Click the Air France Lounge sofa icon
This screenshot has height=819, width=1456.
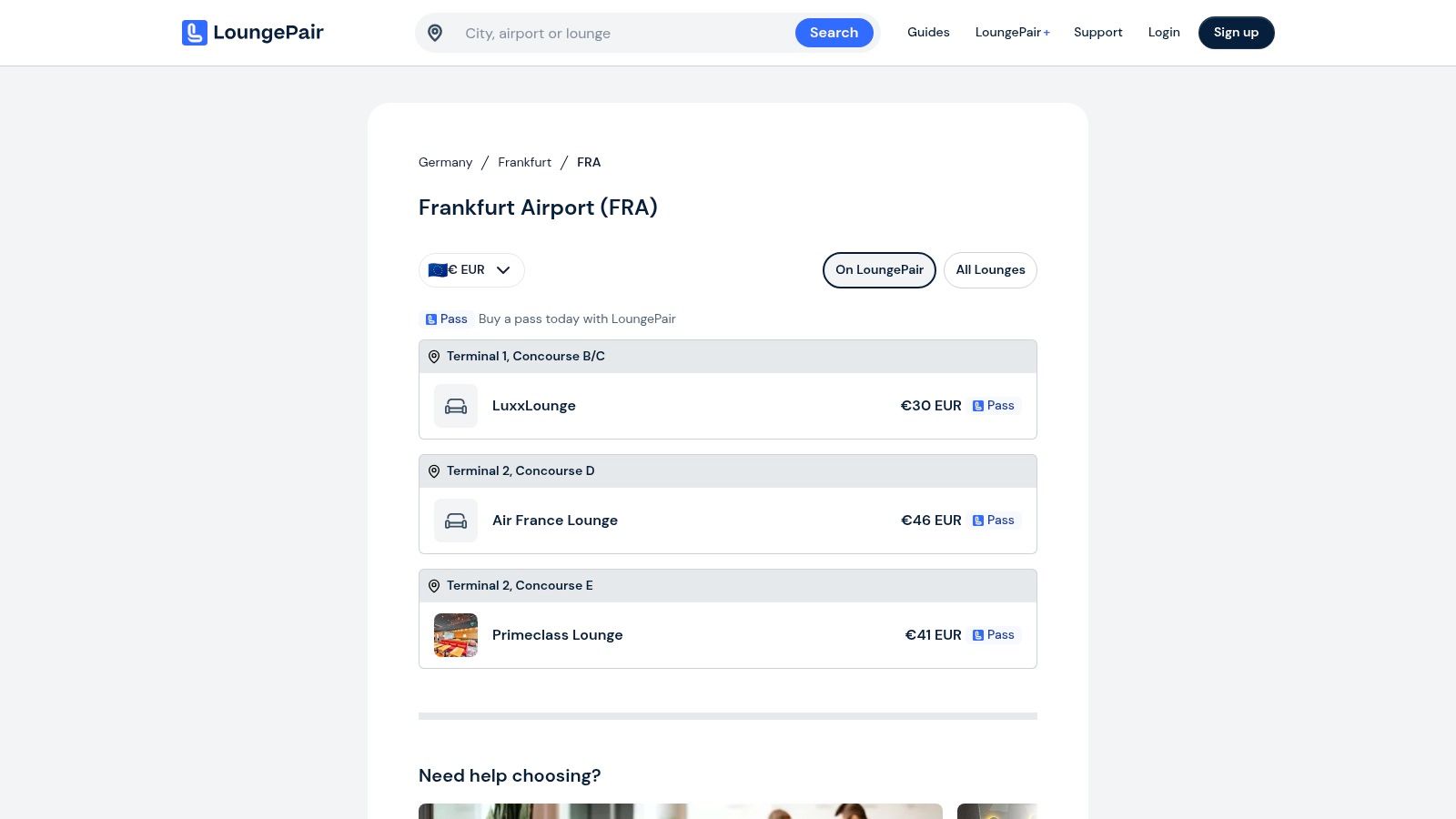456,521
